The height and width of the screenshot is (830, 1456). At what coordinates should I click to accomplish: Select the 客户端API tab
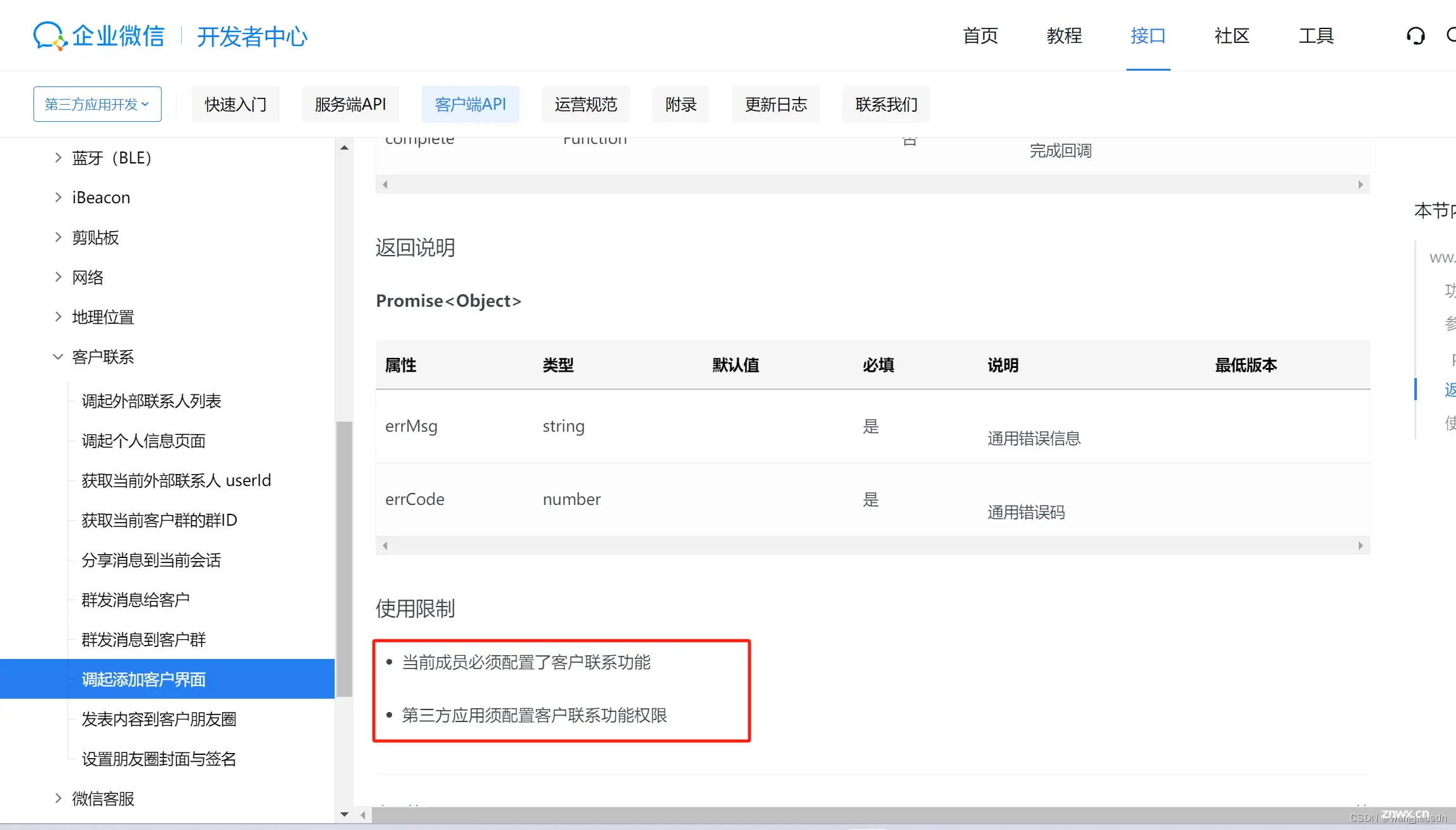click(x=470, y=104)
